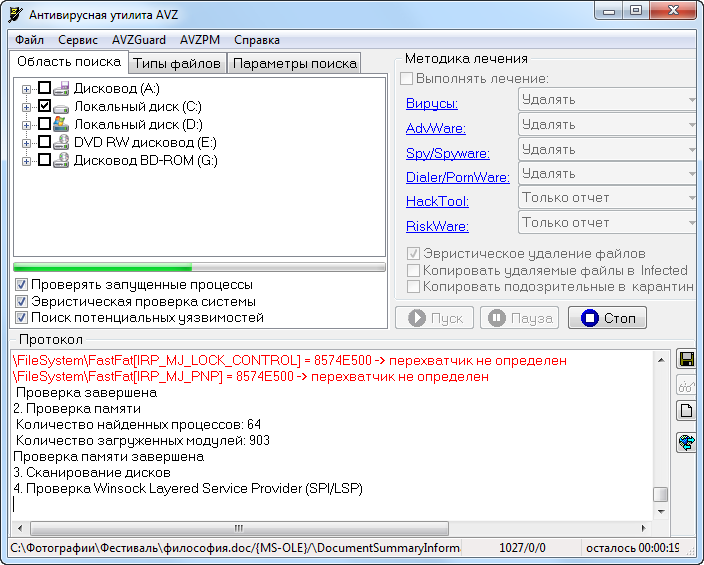Toggle Копировать удаляемые файлы в Infected checkbox

(x=413, y=270)
